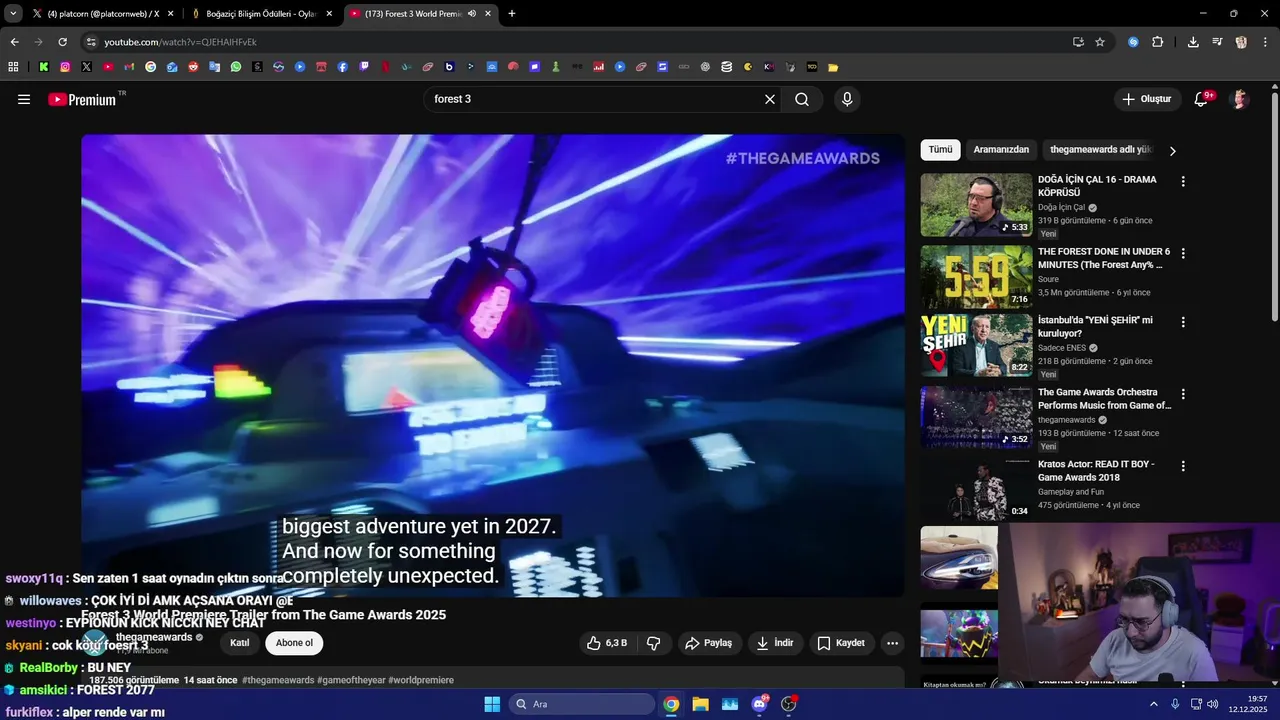Open the thegameawards channel link
Viewport: 1280px width, 720px height.
pos(154,637)
